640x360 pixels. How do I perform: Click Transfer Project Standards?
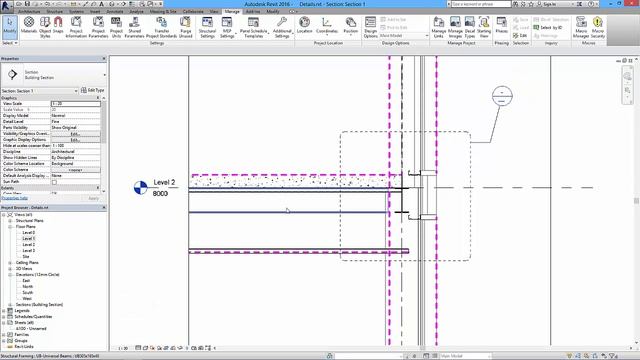[162, 27]
